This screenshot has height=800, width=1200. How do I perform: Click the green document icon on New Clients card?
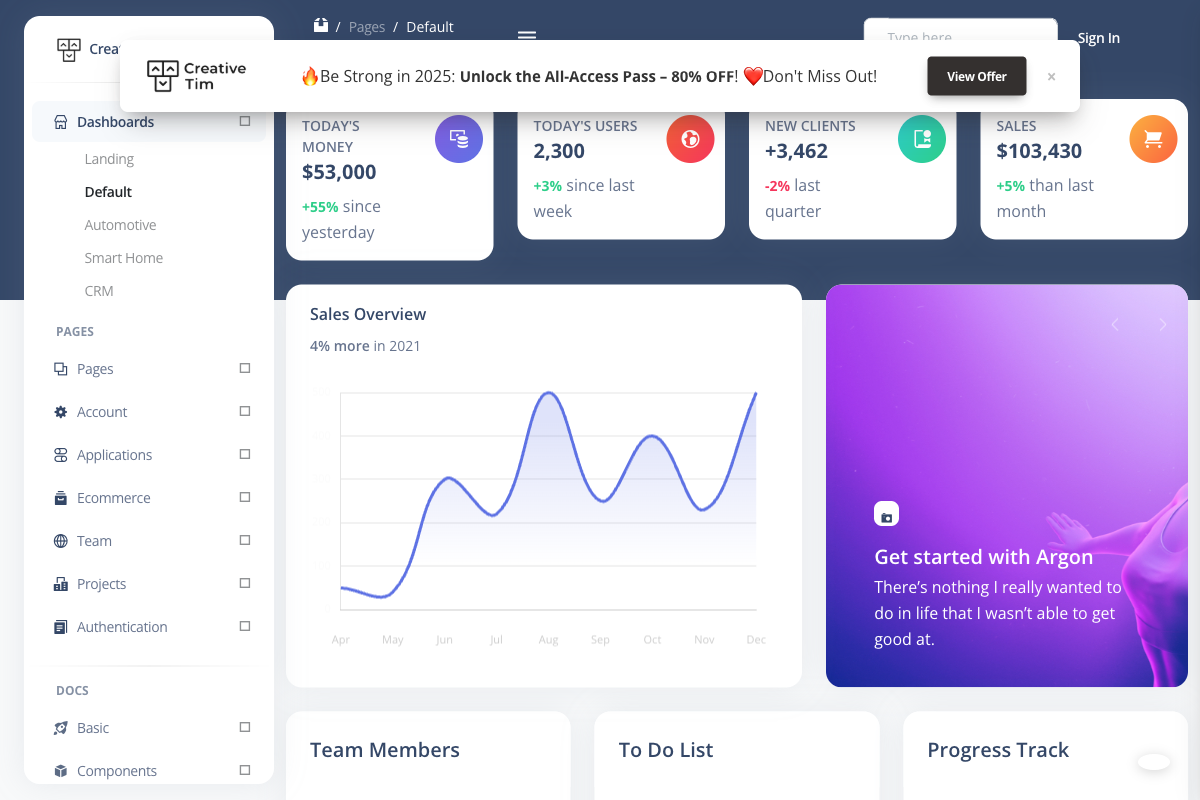coord(921,139)
